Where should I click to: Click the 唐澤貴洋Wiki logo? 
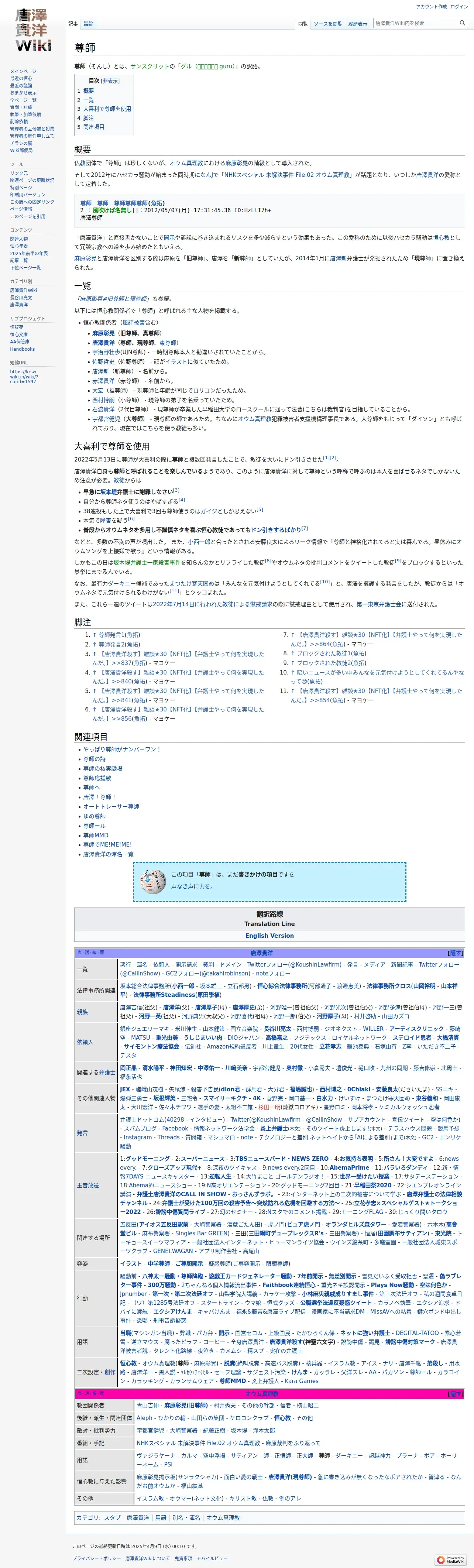[x=33, y=30]
